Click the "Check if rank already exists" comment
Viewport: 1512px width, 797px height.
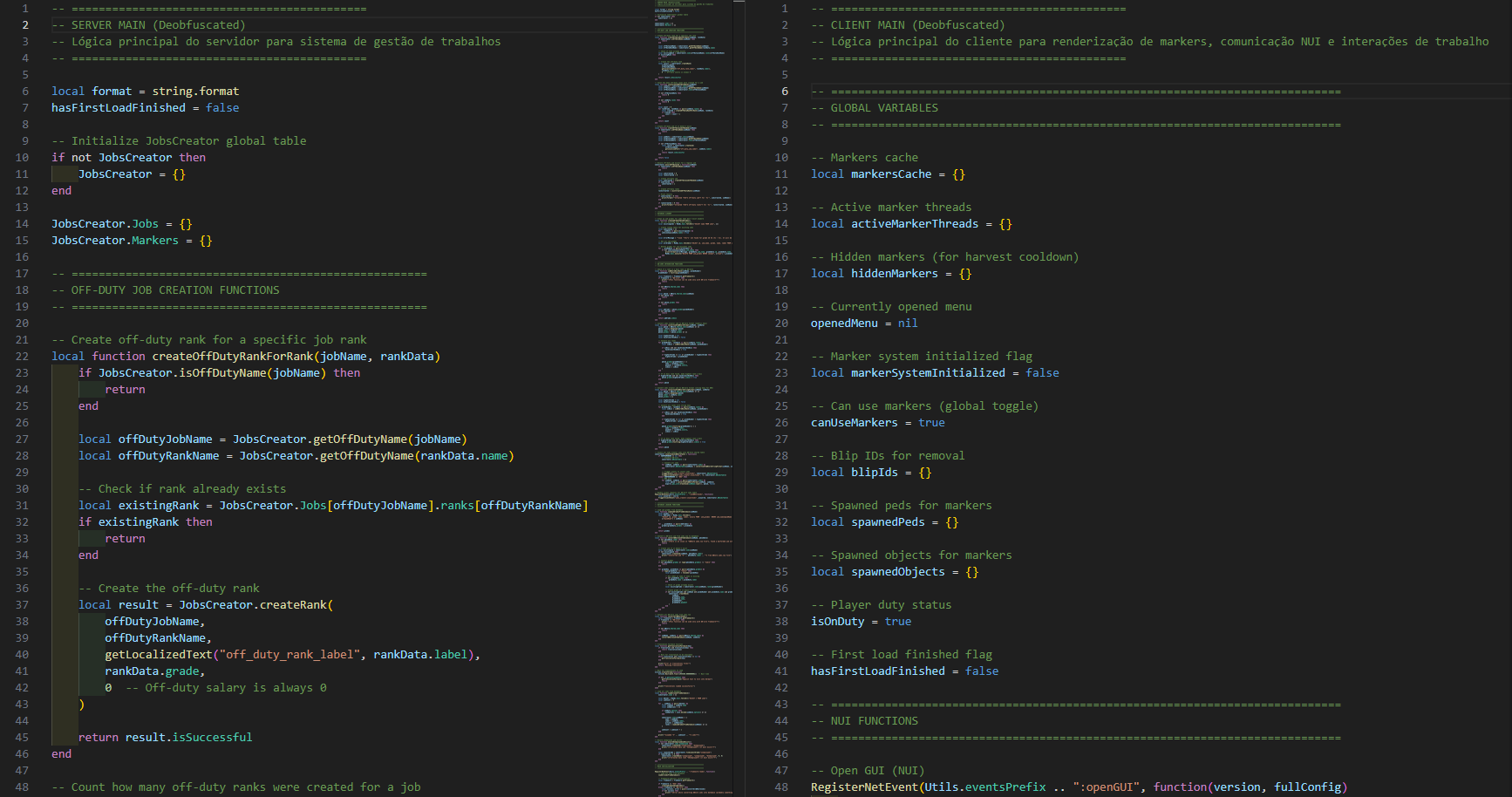[182, 489]
